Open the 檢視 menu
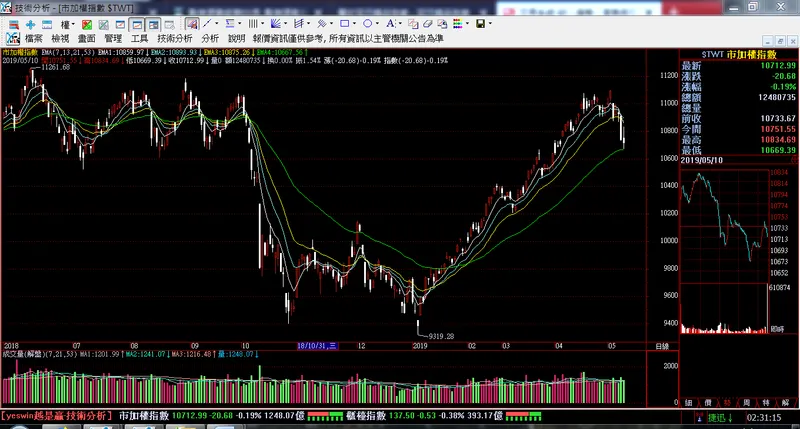 [x=60, y=38]
